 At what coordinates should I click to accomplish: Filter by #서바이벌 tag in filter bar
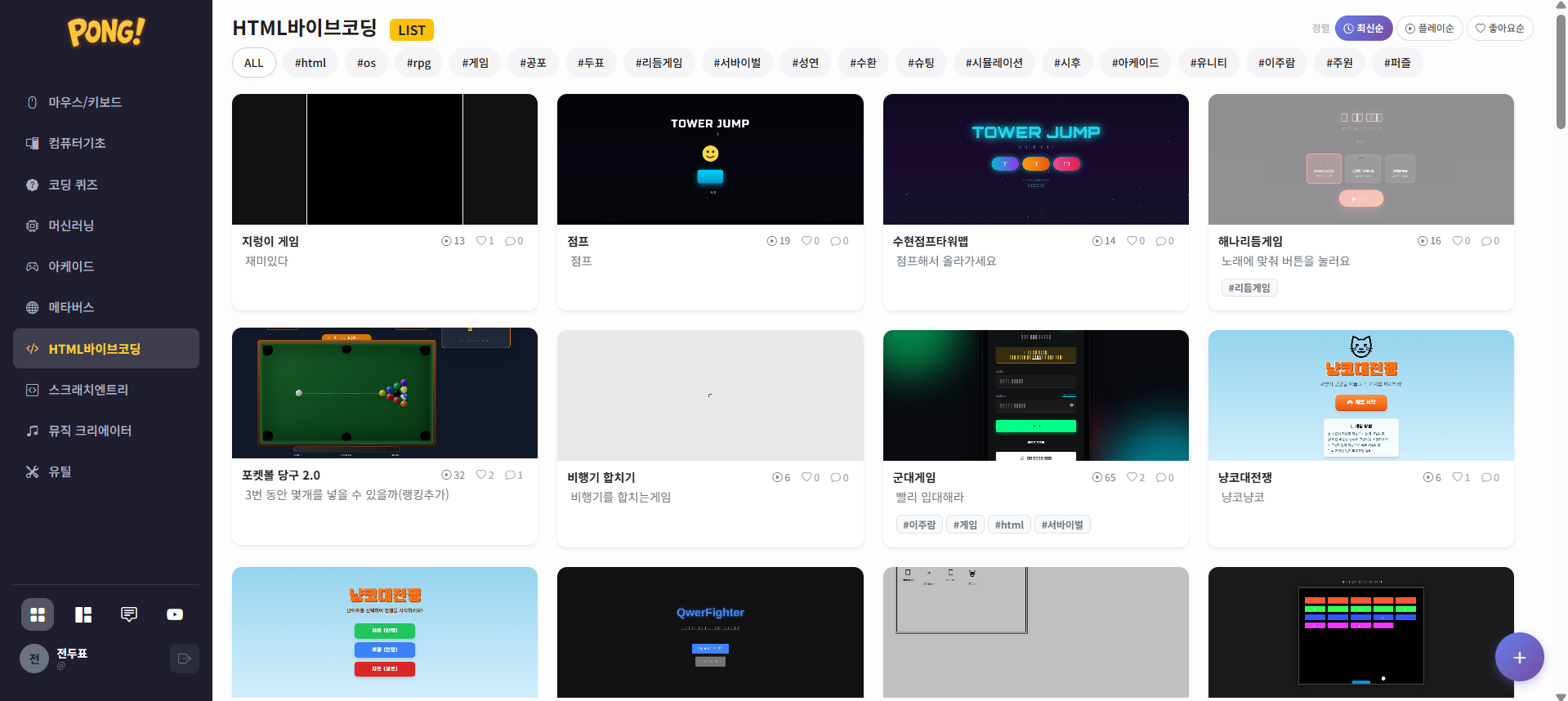point(737,63)
